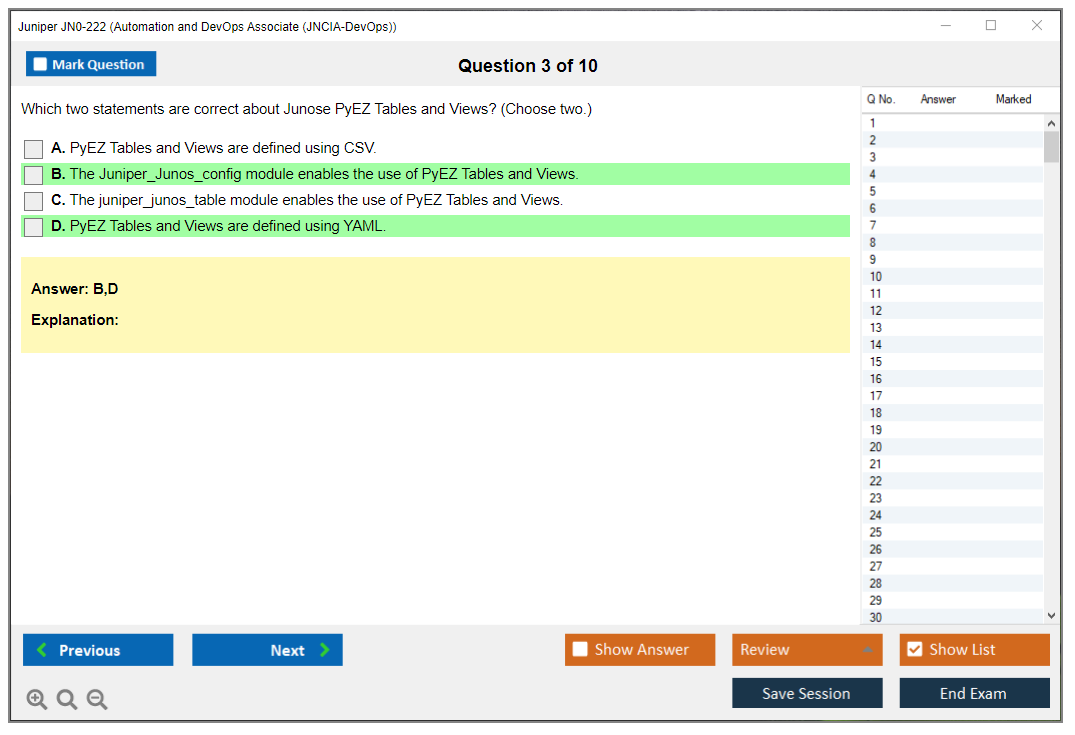This screenshot has width=1075, height=735.
Task: Click the Save Session button
Action: pos(807,693)
